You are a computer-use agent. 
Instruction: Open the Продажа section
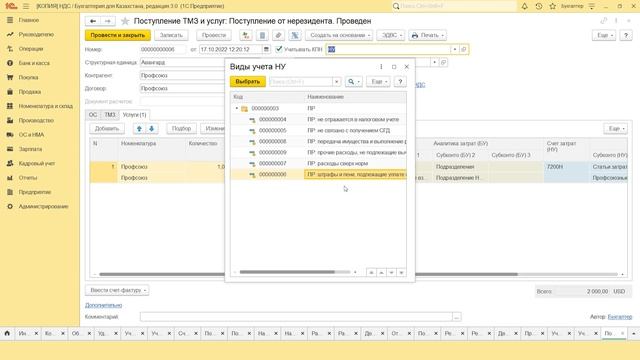(29, 92)
